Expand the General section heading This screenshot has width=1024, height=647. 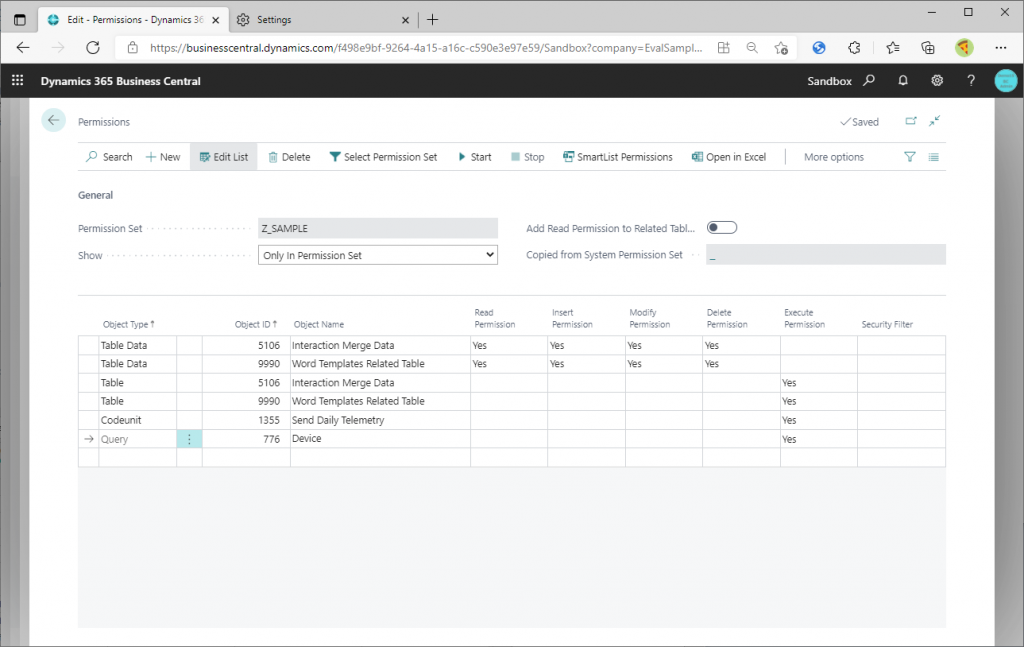tap(95, 195)
